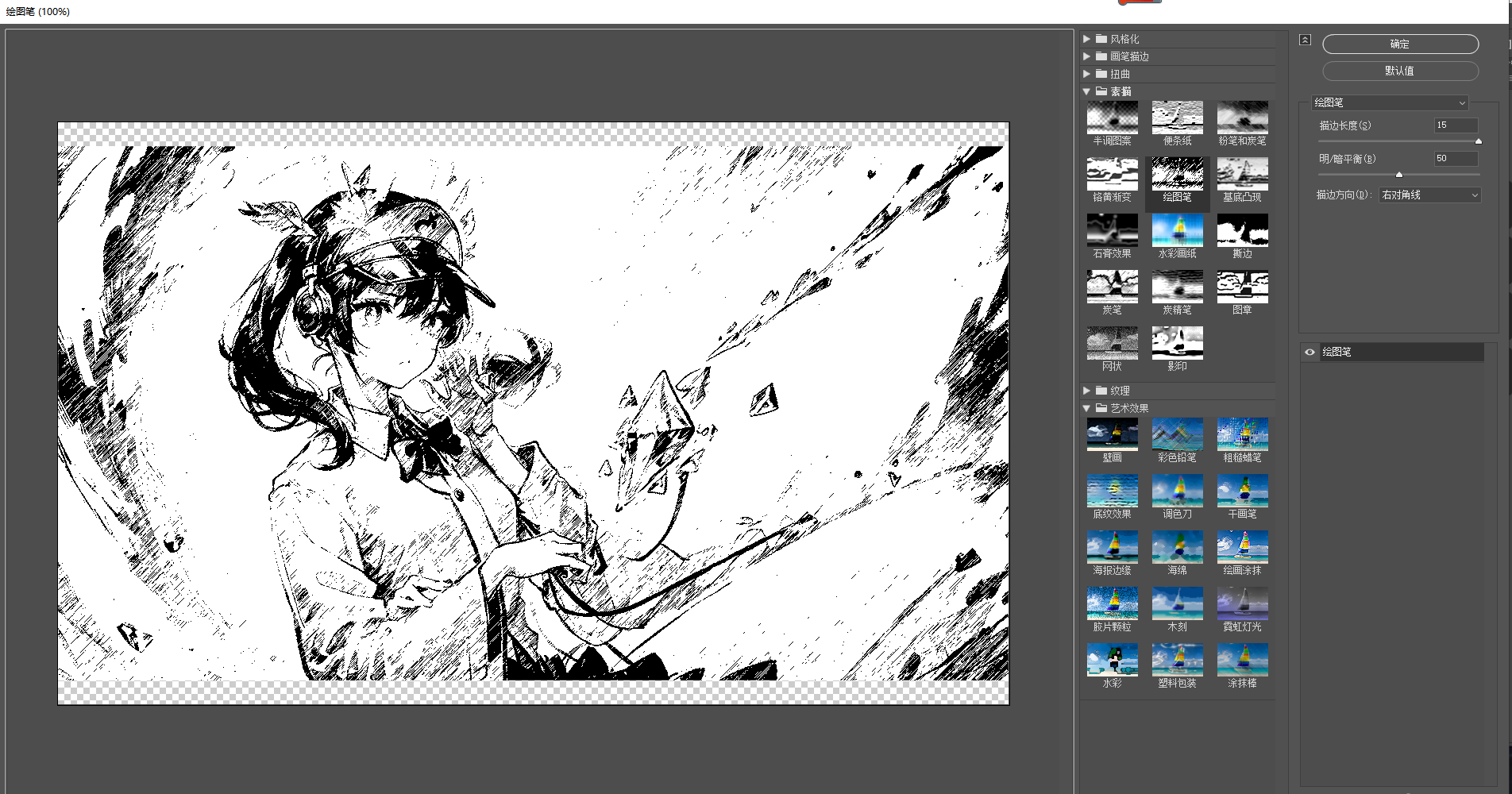The image size is (1512, 794).
Task: Select the 影印 filter thumbnail
Action: click(1177, 343)
